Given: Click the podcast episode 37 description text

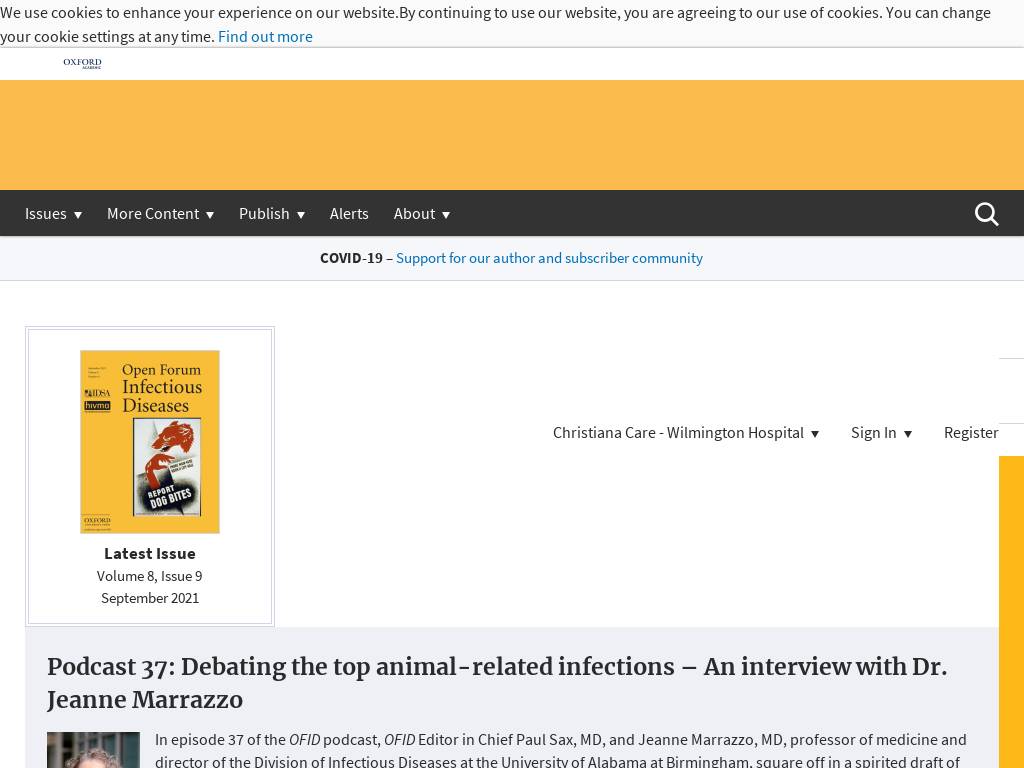Looking at the screenshot, I should (560, 750).
